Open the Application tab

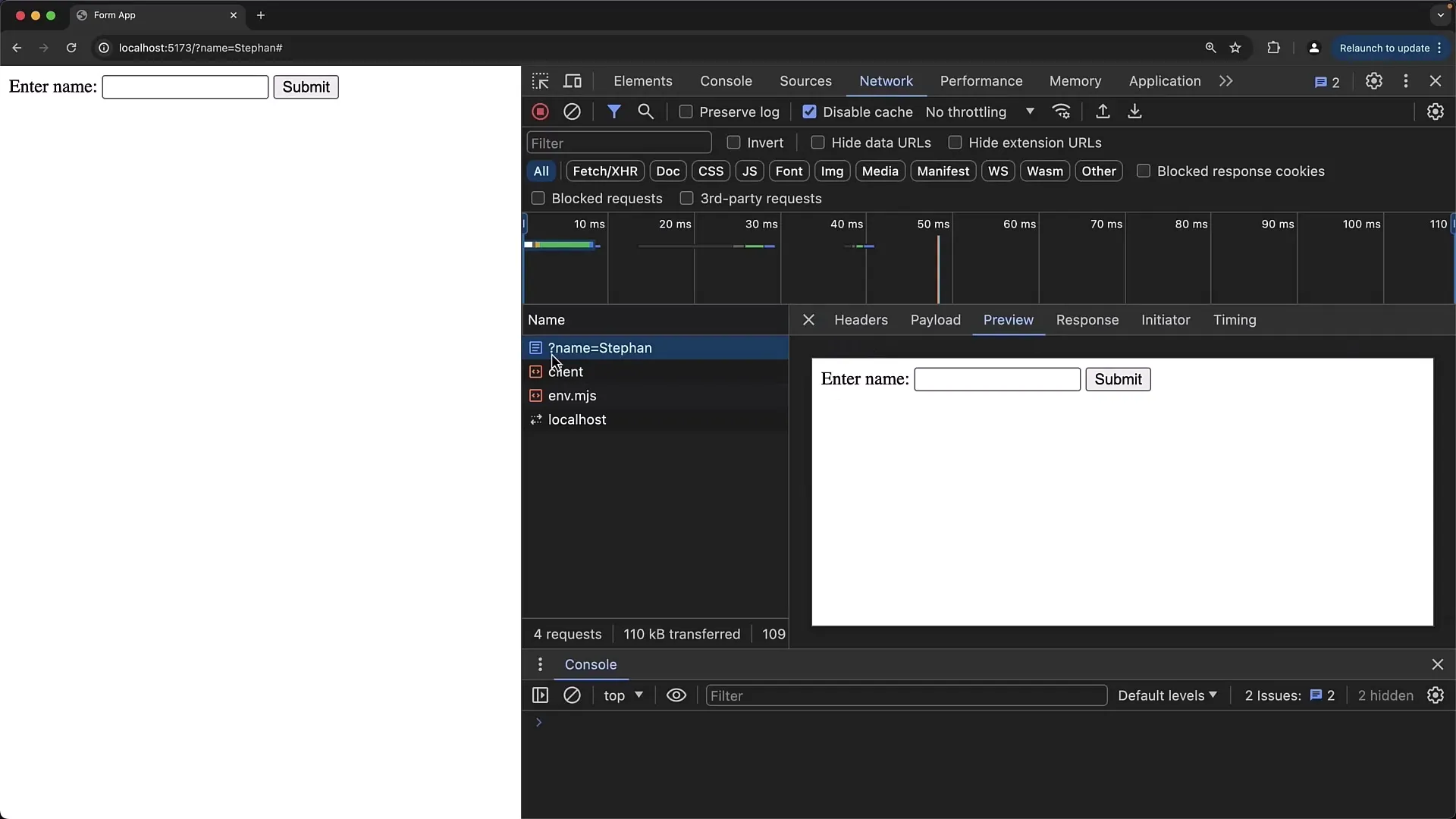click(1164, 81)
